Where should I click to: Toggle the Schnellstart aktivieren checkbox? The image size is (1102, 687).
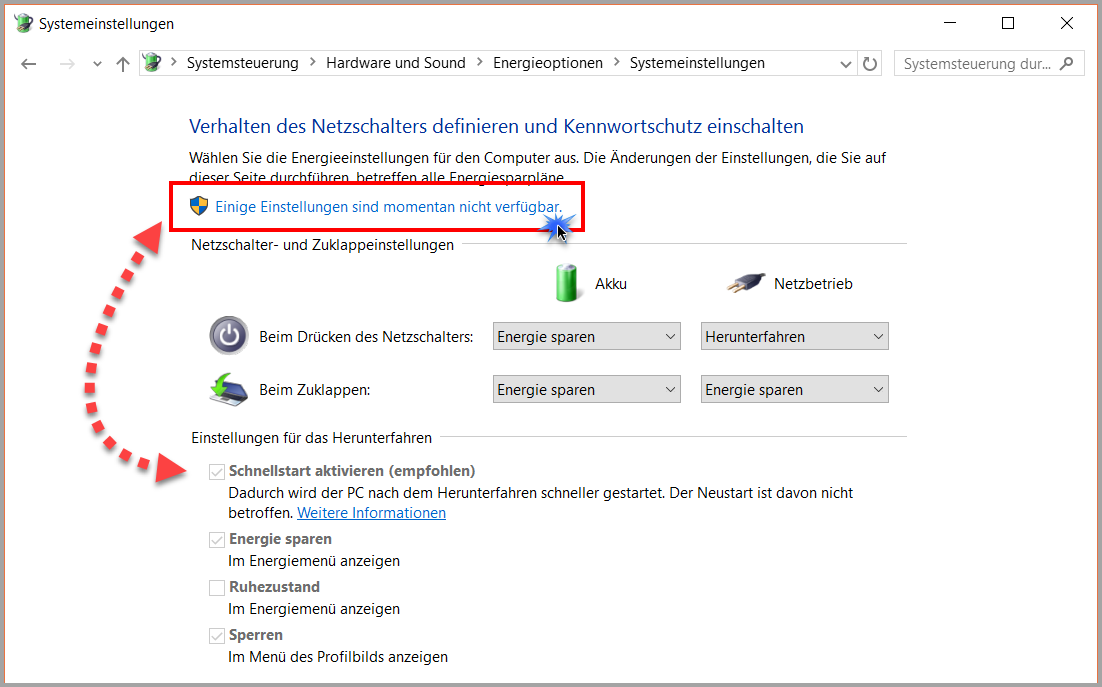pos(217,471)
